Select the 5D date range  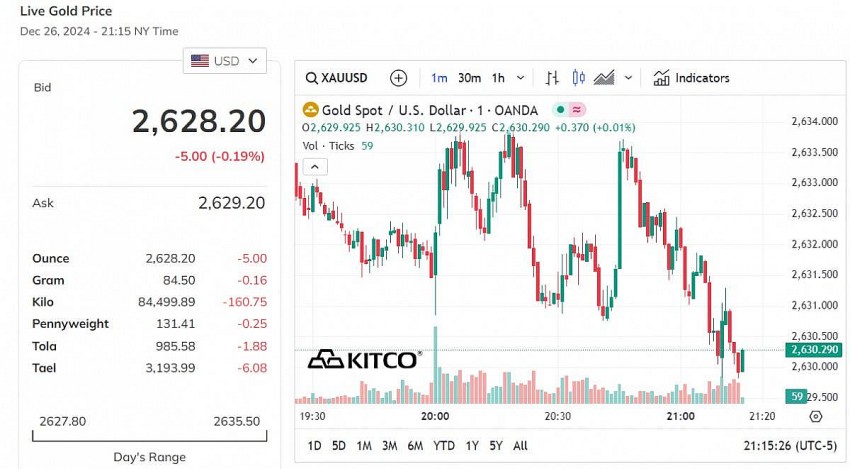pyautogui.click(x=339, y=445)
